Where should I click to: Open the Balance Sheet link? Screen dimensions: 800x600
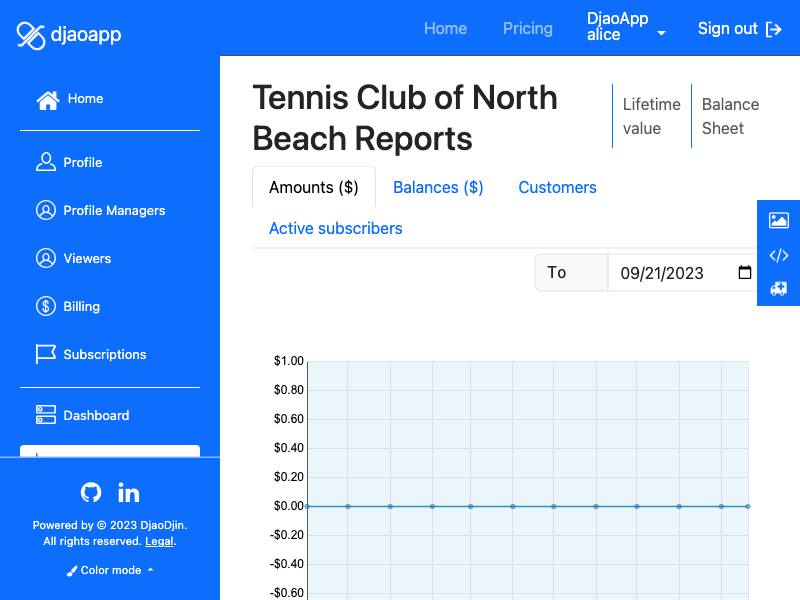[x=730, y=116]
